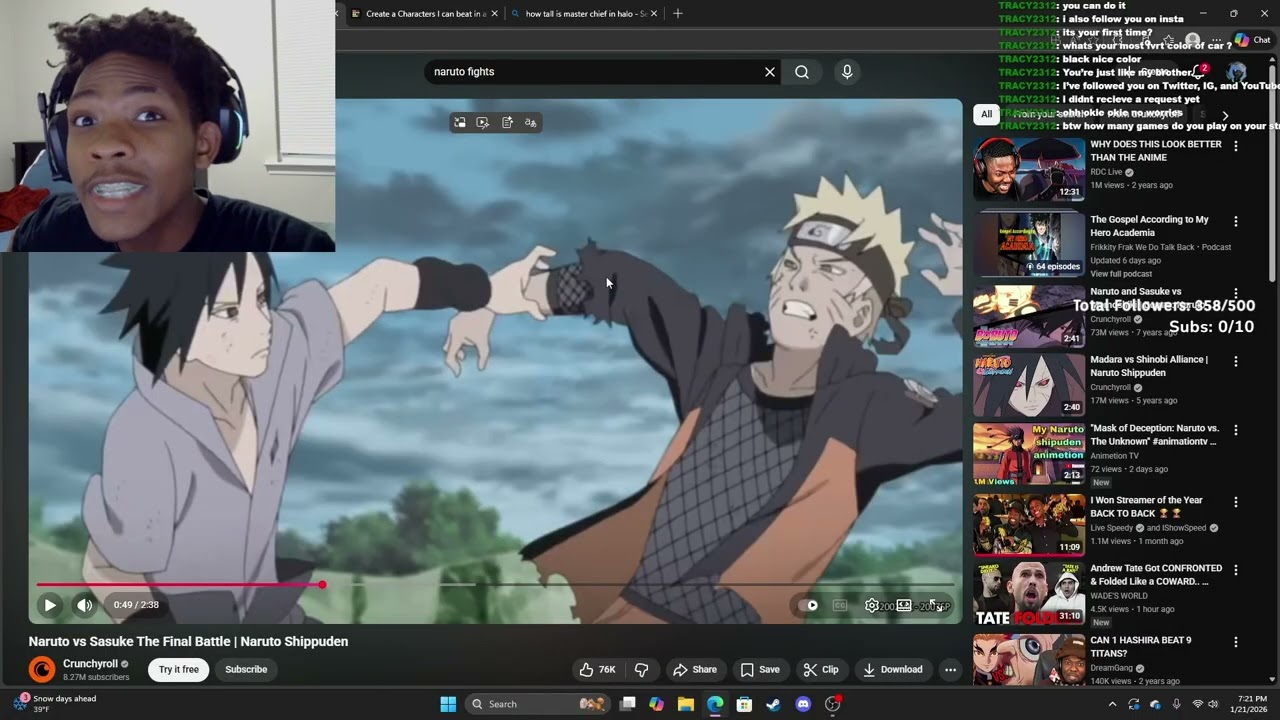Open options for 'CAN 1 HASHIRA BEAT 9 TITANS?' video
This screenshot has height=720, width=1280.
click(1236, 642)
